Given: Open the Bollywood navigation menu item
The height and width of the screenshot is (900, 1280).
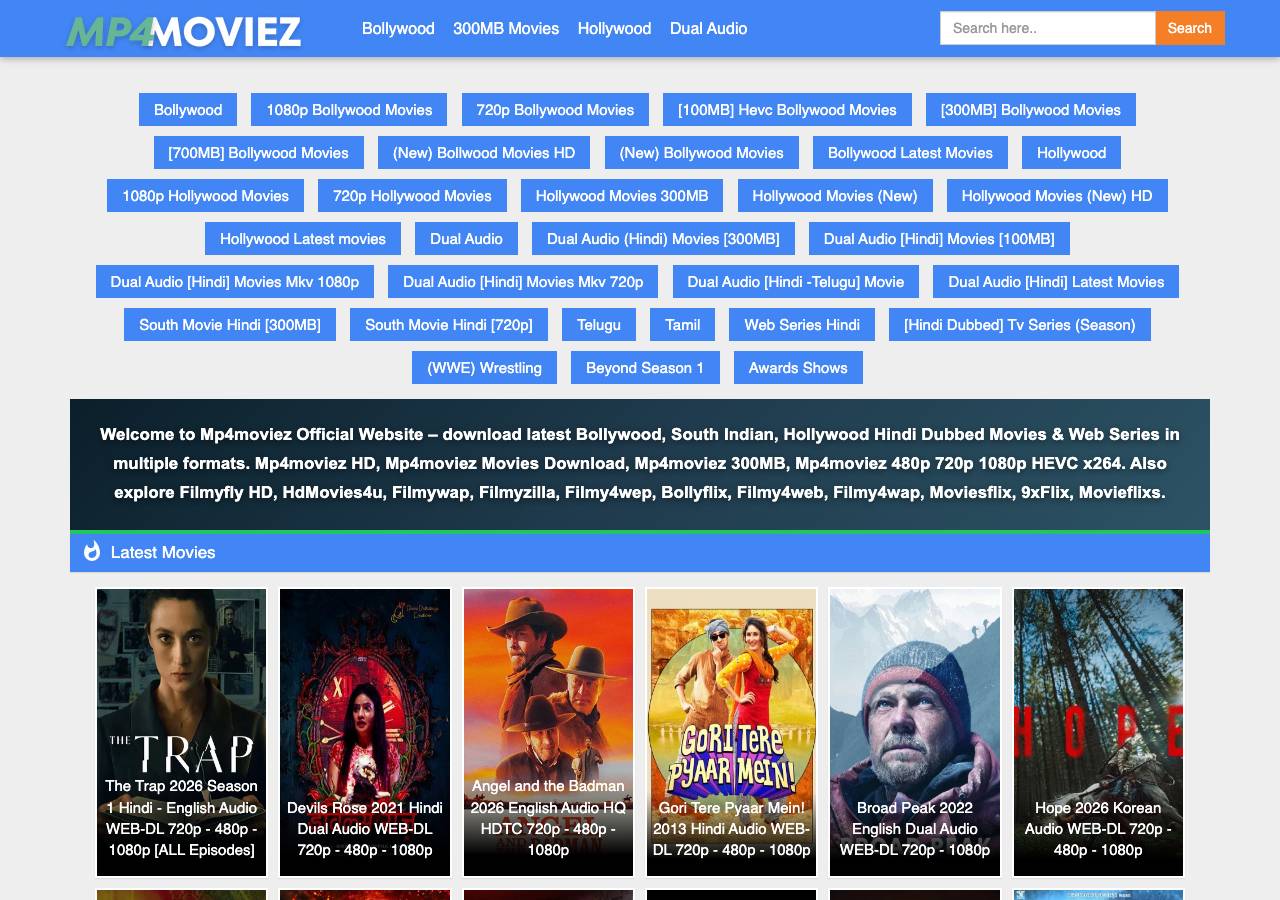Looking at the screenshot, I should (x=398, y=28).
